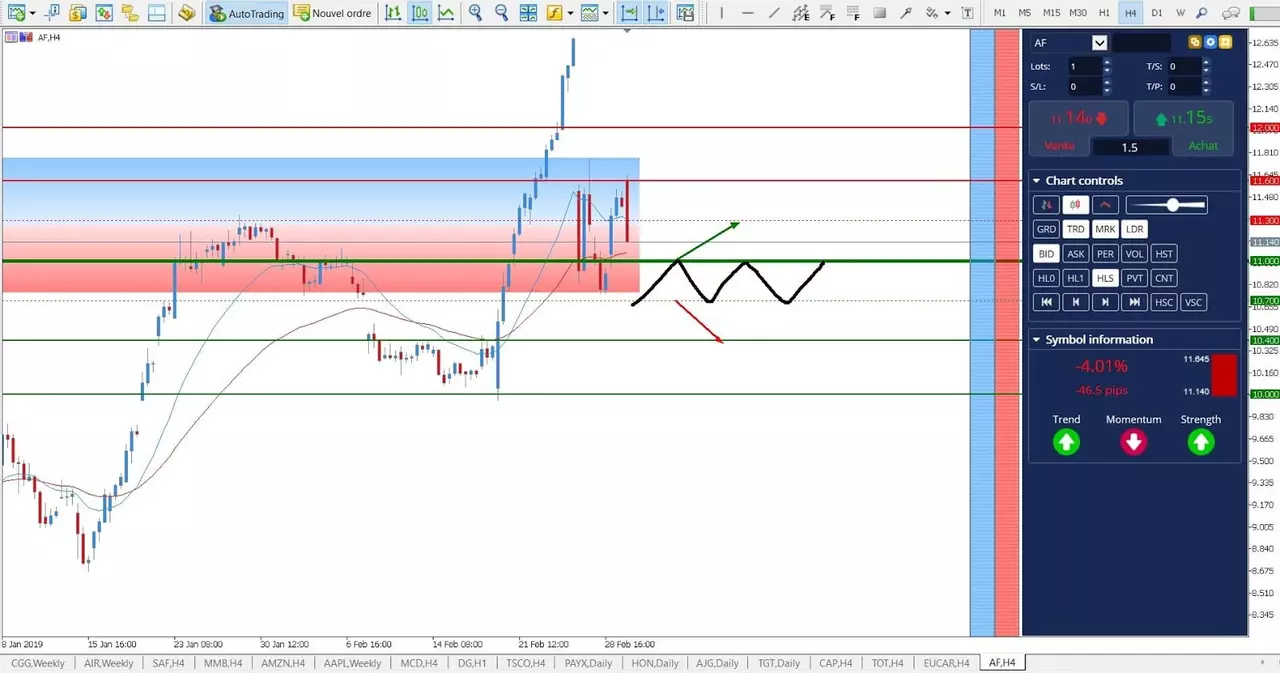Click the search magnifier icon
Viewport: 1280px width, 673px height.
pos(1203,13)
